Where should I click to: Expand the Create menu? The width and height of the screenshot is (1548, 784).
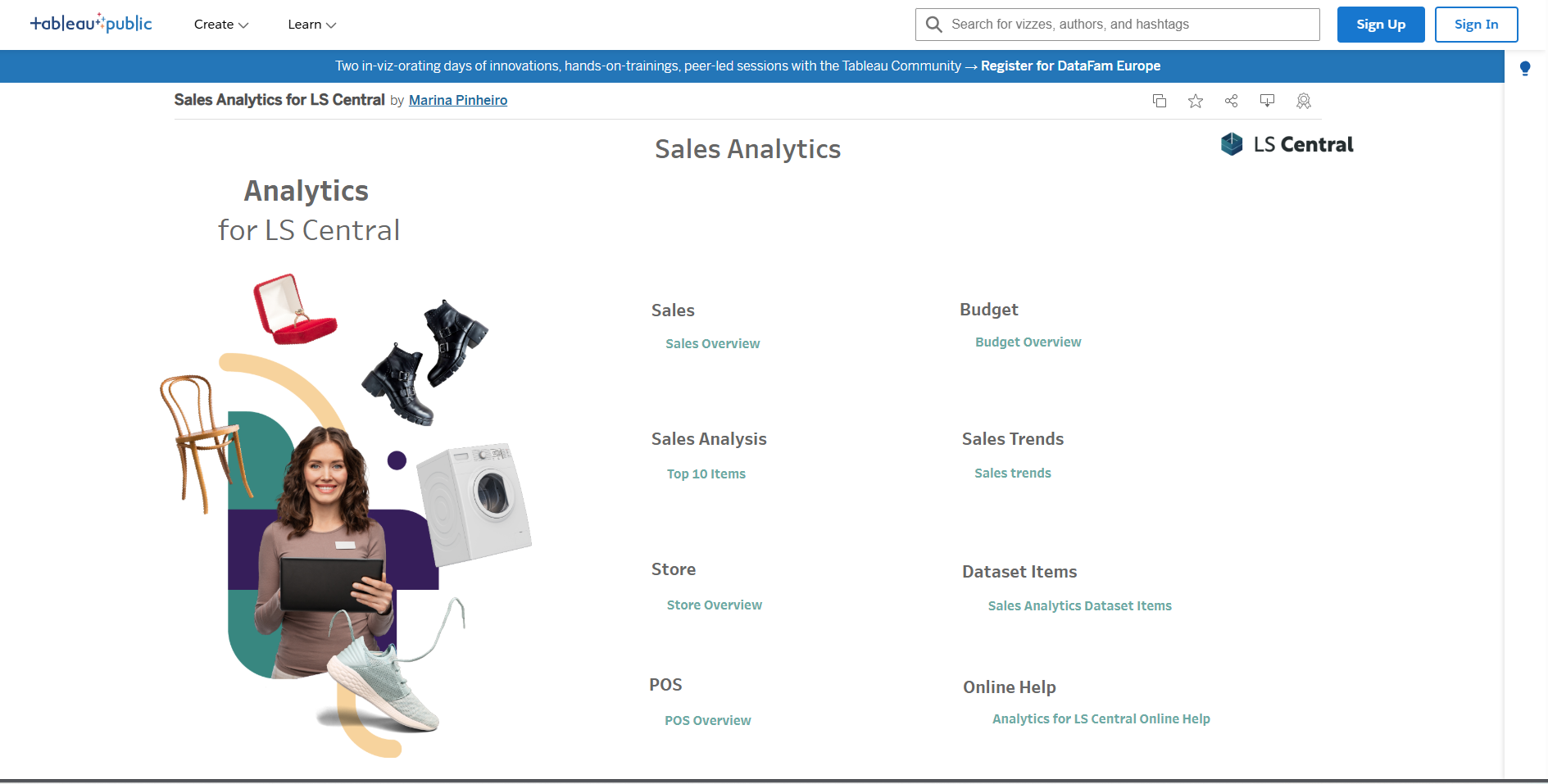[221, 25]
